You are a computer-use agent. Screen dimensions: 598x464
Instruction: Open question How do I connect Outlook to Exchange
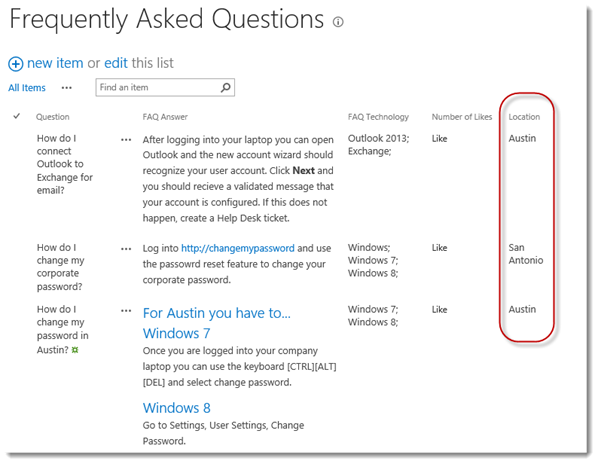(x=65, y=164)
